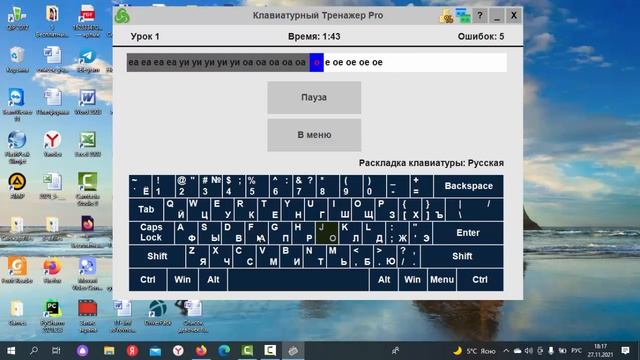Click the left Shift key
Image resolution: width=640 pixels, height=360 pixels.
[157, 256]
